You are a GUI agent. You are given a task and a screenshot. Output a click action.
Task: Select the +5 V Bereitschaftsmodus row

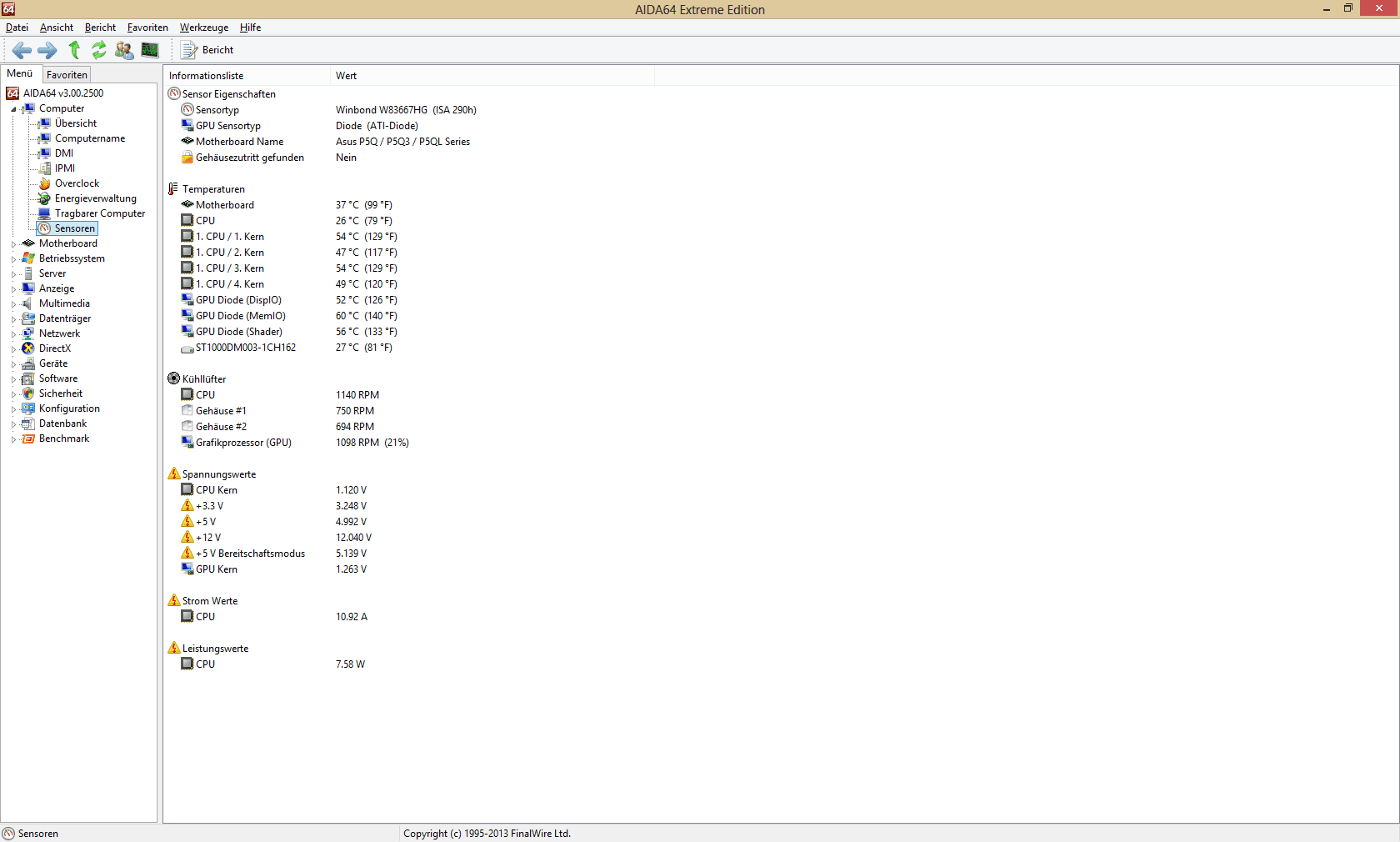[x=274, y=554]
